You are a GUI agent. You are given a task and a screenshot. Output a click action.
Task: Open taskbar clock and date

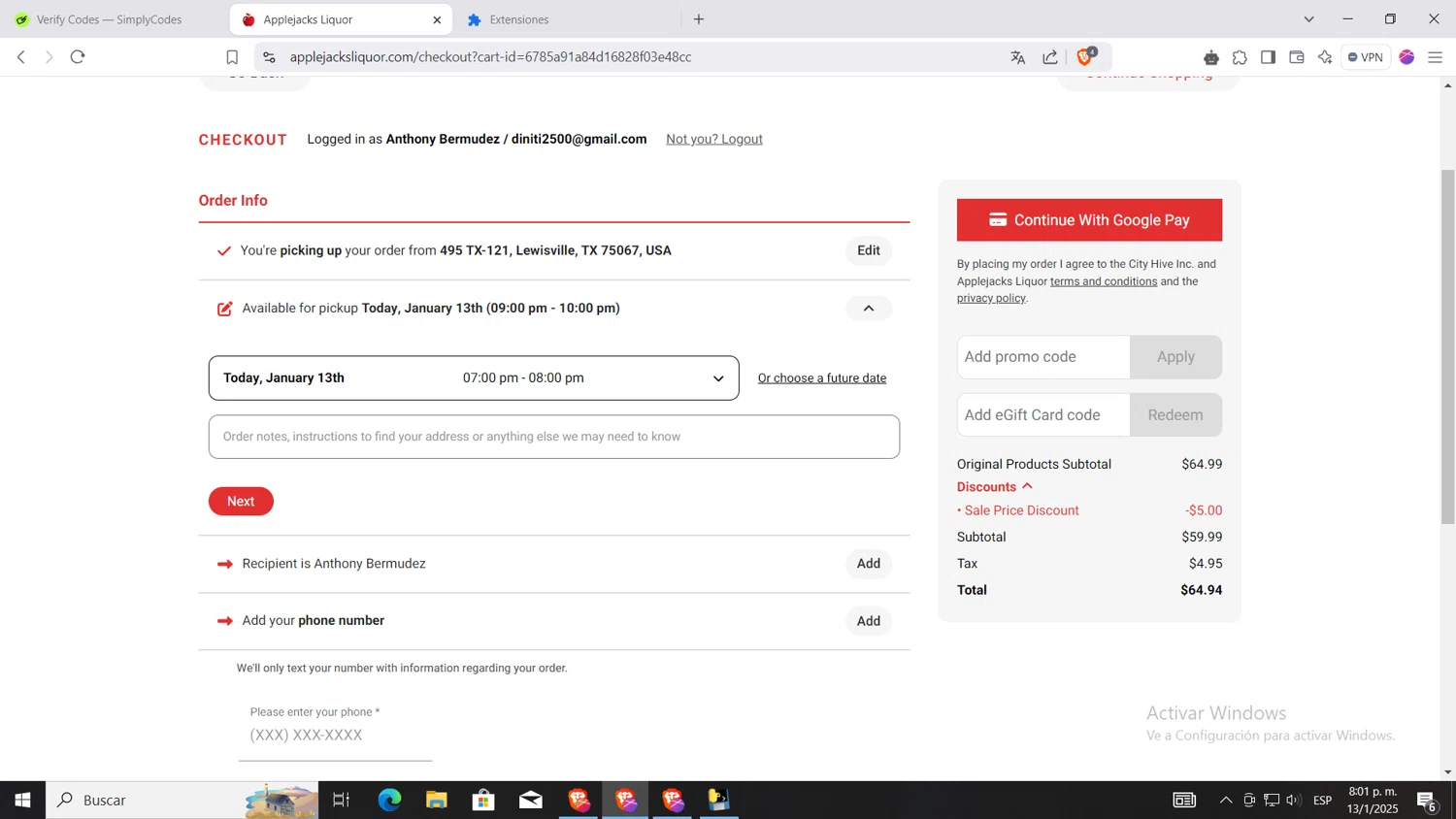(x=1373, y=800)
